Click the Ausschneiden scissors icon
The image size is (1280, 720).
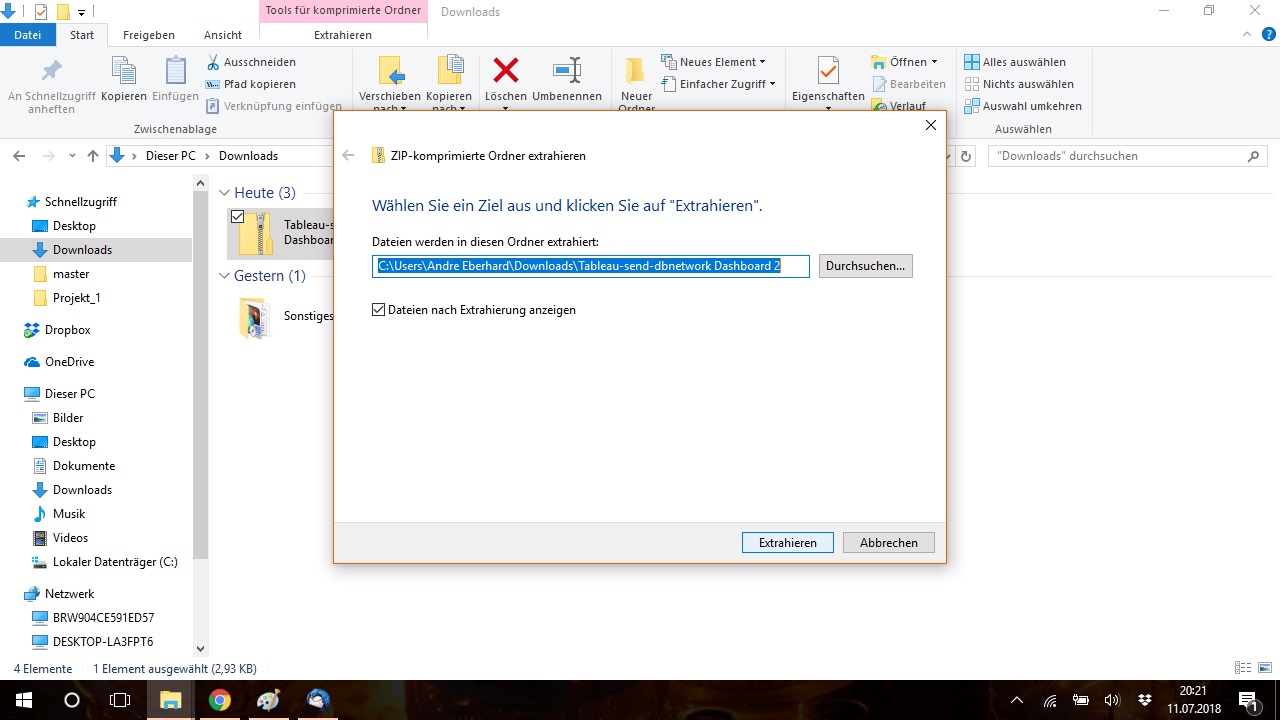(x=213, y=62)
